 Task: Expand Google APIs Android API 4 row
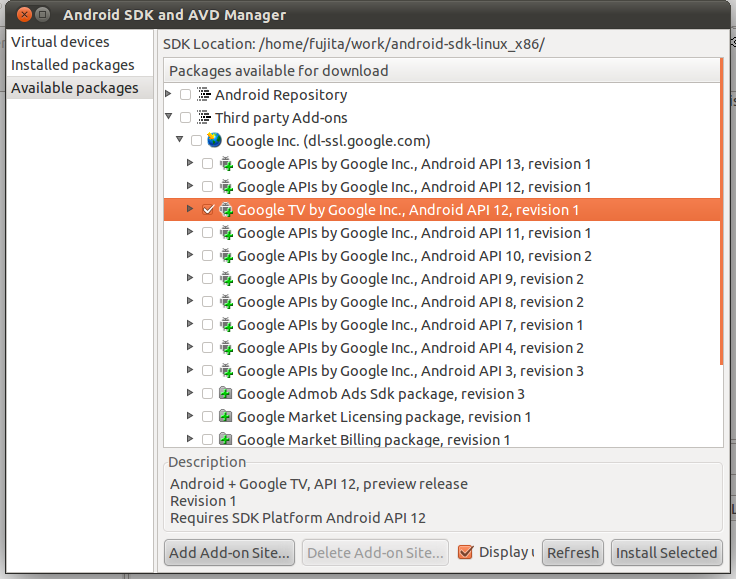(x=190, y=347)
